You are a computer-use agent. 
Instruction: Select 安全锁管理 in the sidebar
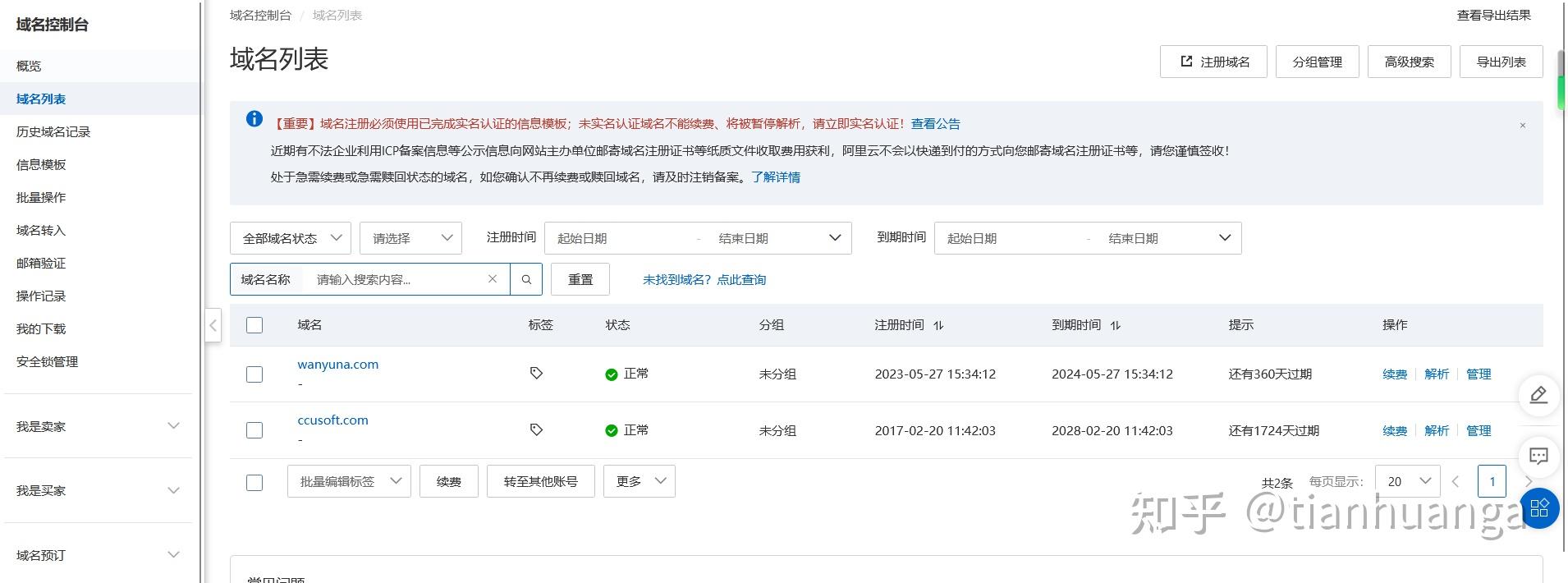48,361
